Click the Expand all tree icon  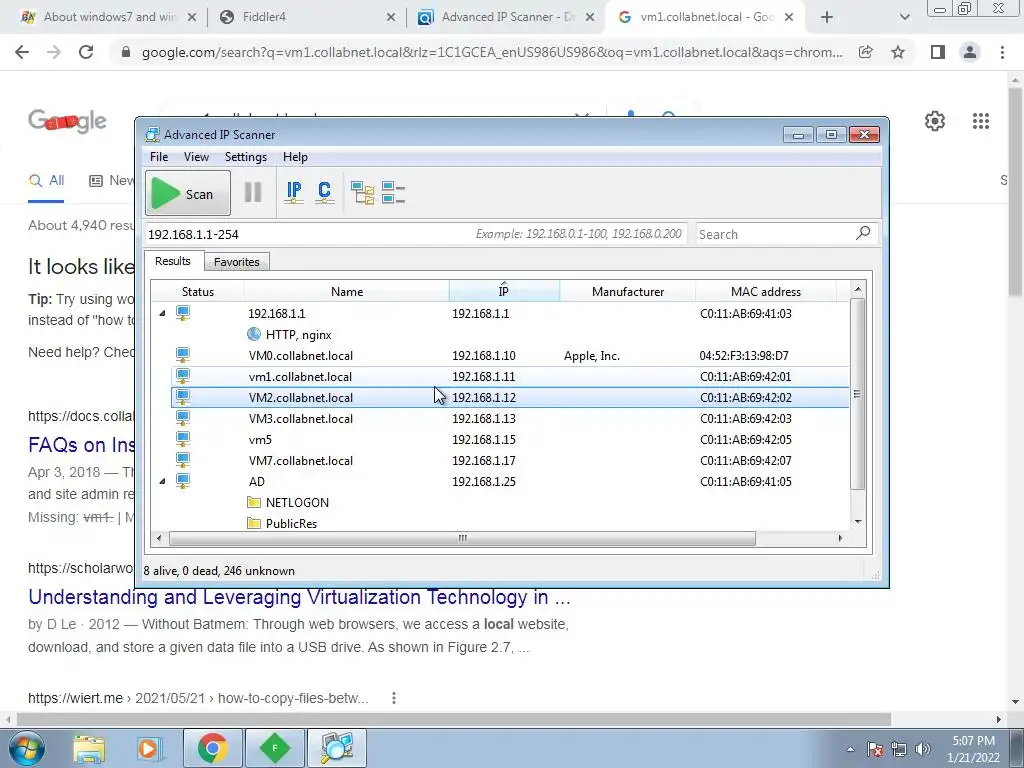(x=362, y=193)
